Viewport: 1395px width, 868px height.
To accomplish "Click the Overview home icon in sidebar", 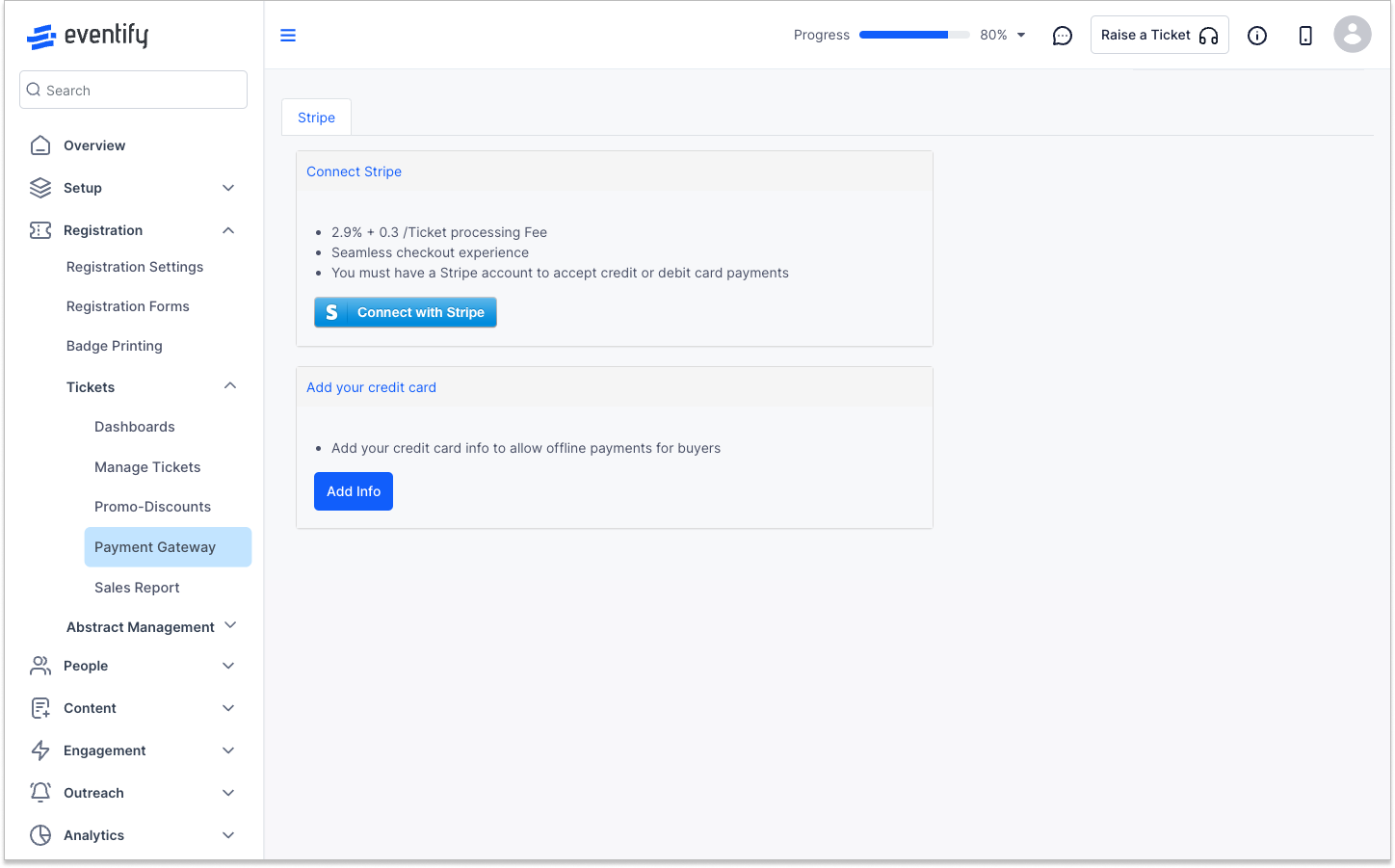I will [x=40, y=145].
